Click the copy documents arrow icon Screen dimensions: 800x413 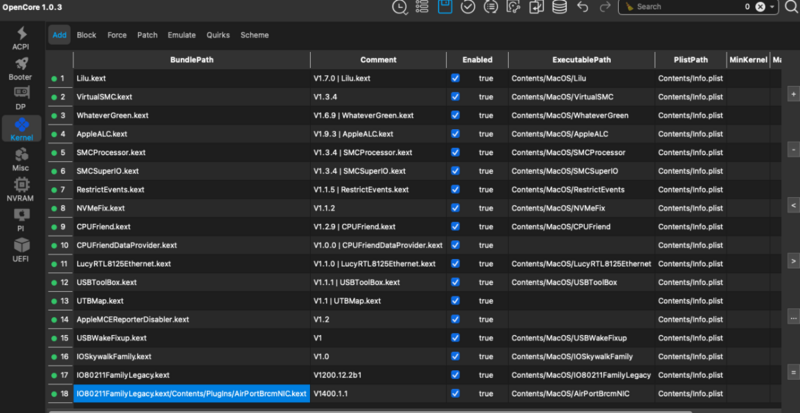[536, 7]
